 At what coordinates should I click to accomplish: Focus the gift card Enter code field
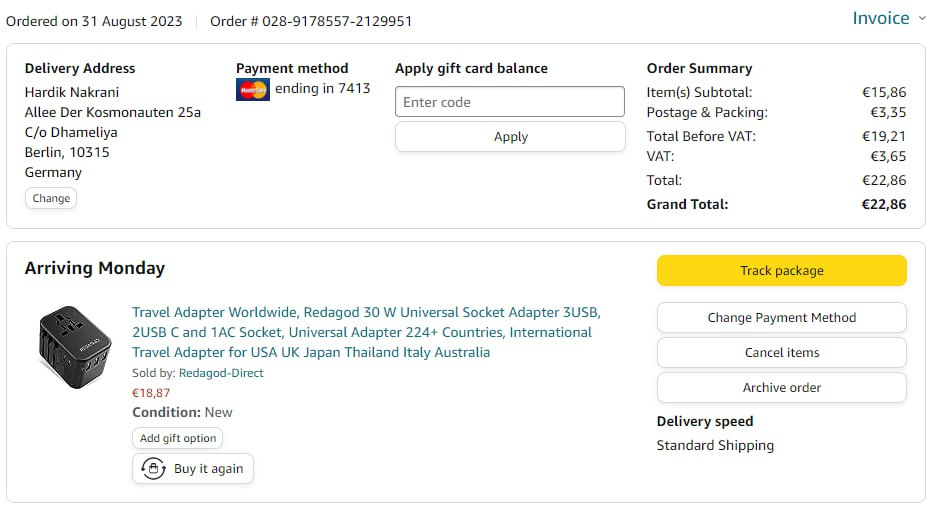pos(510,102)
